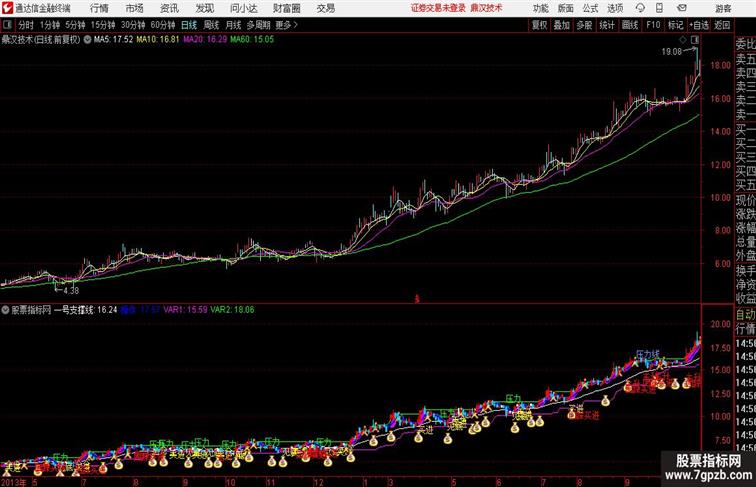756x487 pixels.
Task: Open the 发现 menu
Action: [x=204, y=8]
